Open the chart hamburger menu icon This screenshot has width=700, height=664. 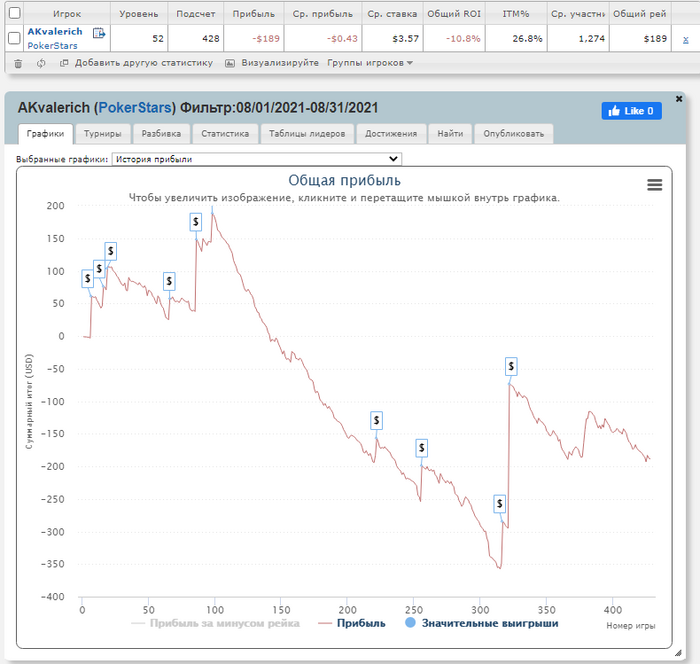pos(654,185)
